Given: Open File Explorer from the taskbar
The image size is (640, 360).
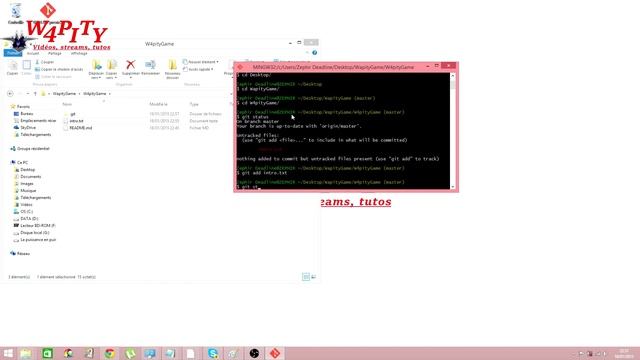Looking at the screenshot, I should [26, 353].
